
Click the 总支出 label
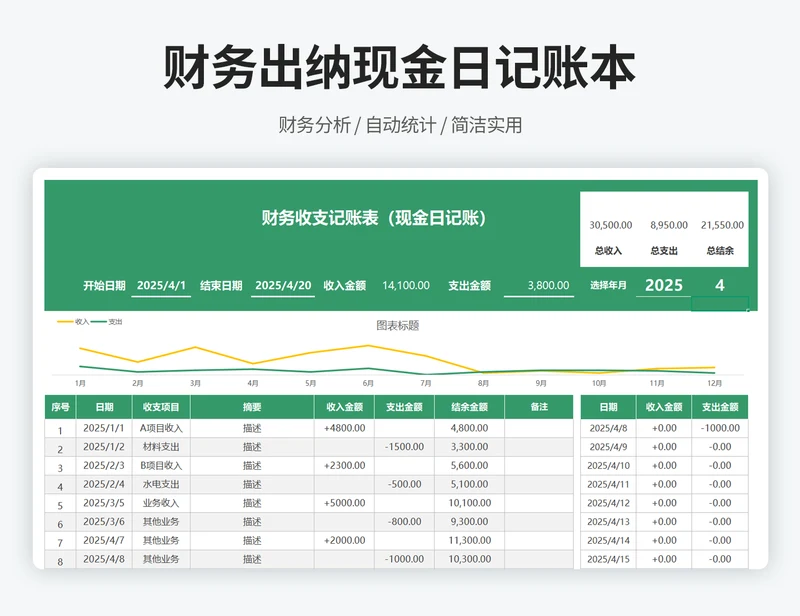(x=664, y=251)
